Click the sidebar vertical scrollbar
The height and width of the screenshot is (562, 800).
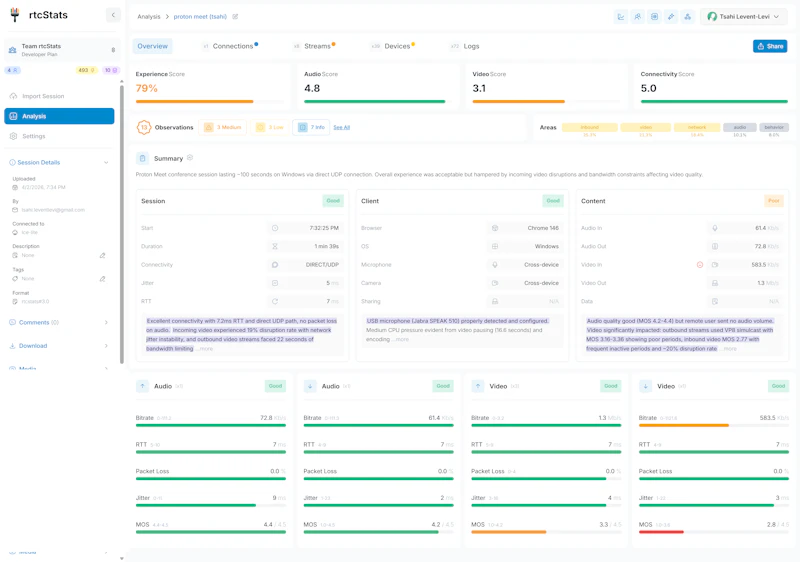point(121,224)
